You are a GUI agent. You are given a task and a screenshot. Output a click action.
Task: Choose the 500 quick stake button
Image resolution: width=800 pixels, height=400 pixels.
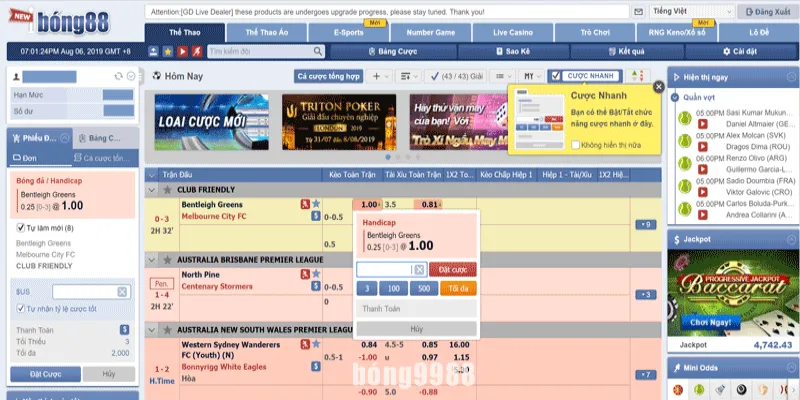(424, 288)
